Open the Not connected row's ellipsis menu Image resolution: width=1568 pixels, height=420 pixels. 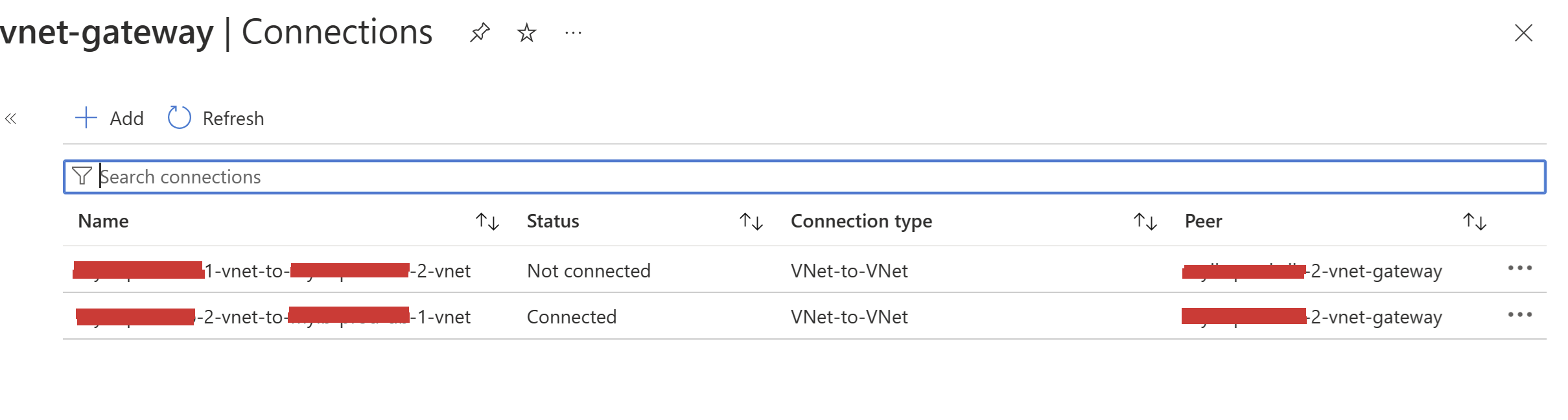coord(1519,268)
